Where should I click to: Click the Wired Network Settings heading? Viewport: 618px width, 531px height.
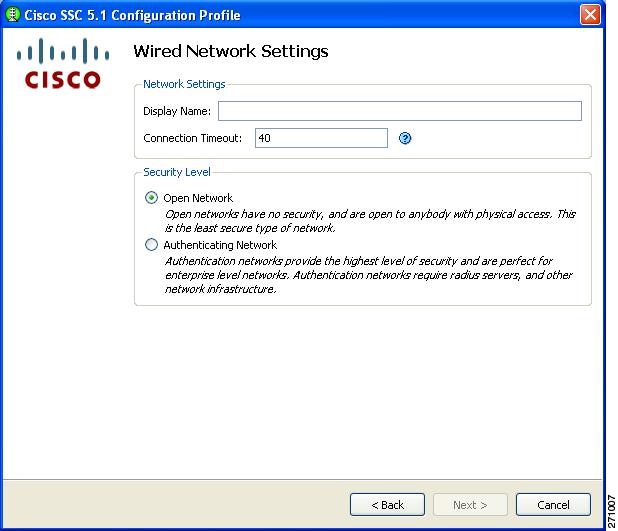point(231,51)
